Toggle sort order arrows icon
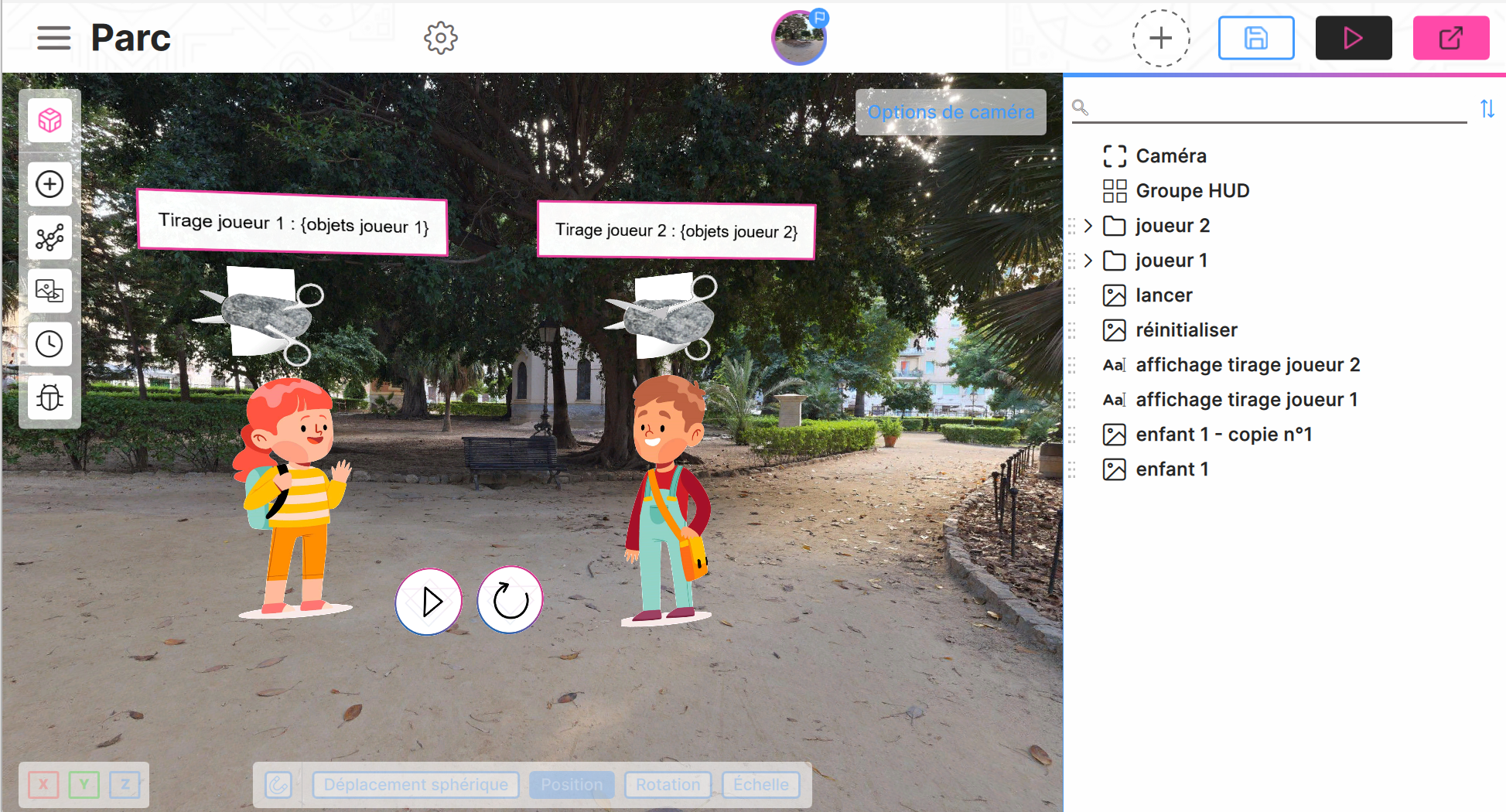Screen dimensions: 1506x812 [x=1487, y=109]
